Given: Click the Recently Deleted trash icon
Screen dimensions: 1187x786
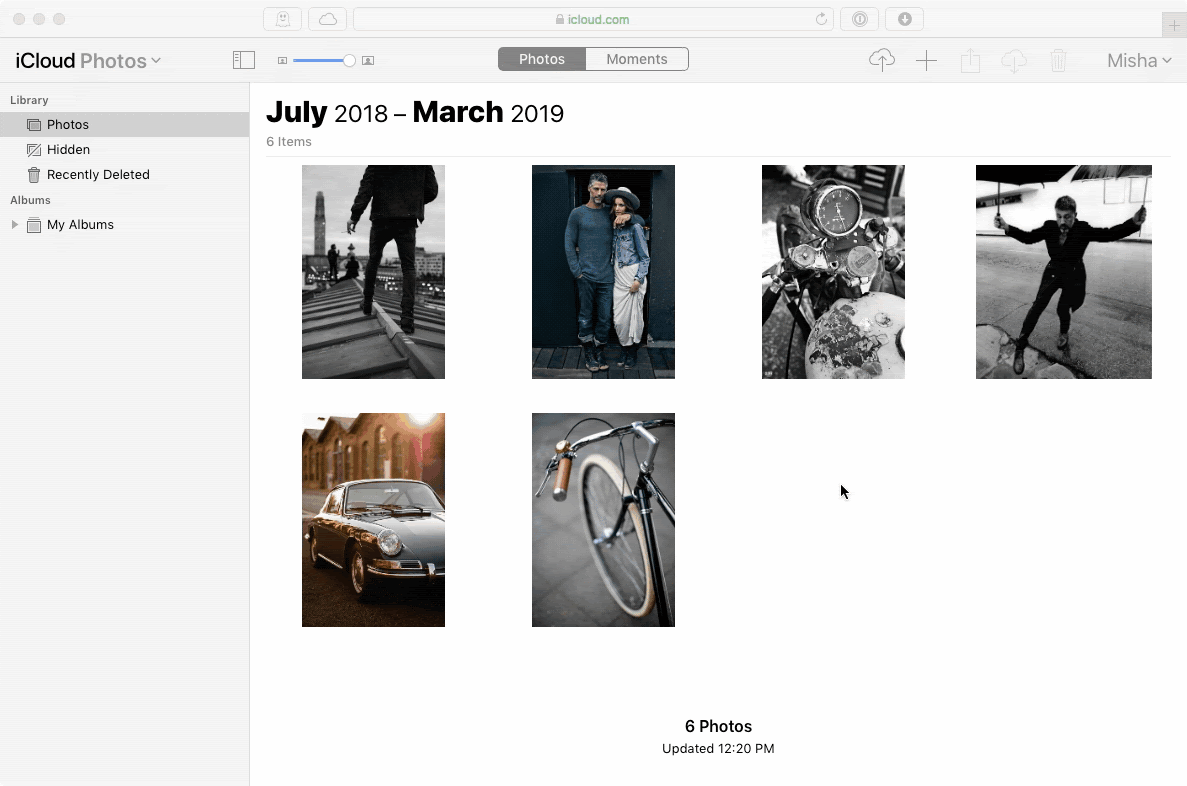Looking at the screenshot, I should tap(34, 175).
